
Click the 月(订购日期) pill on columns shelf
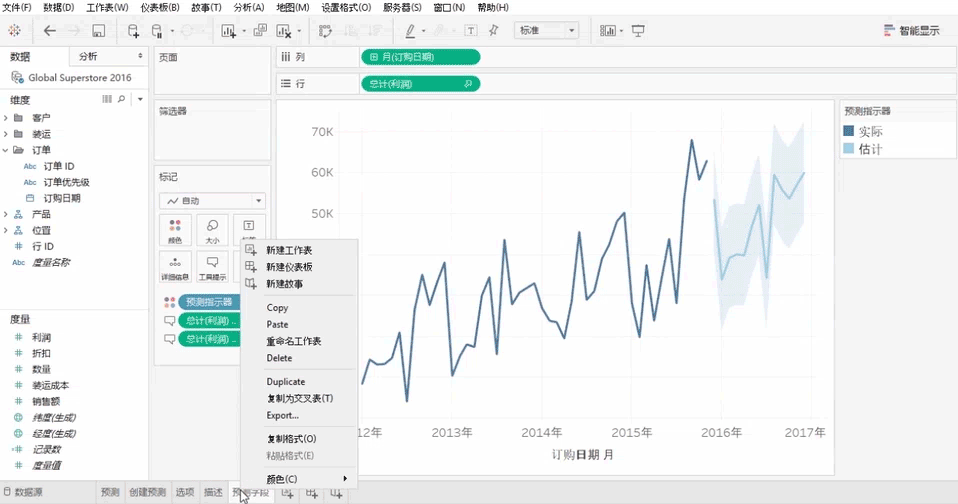click(x=420, y=57)
